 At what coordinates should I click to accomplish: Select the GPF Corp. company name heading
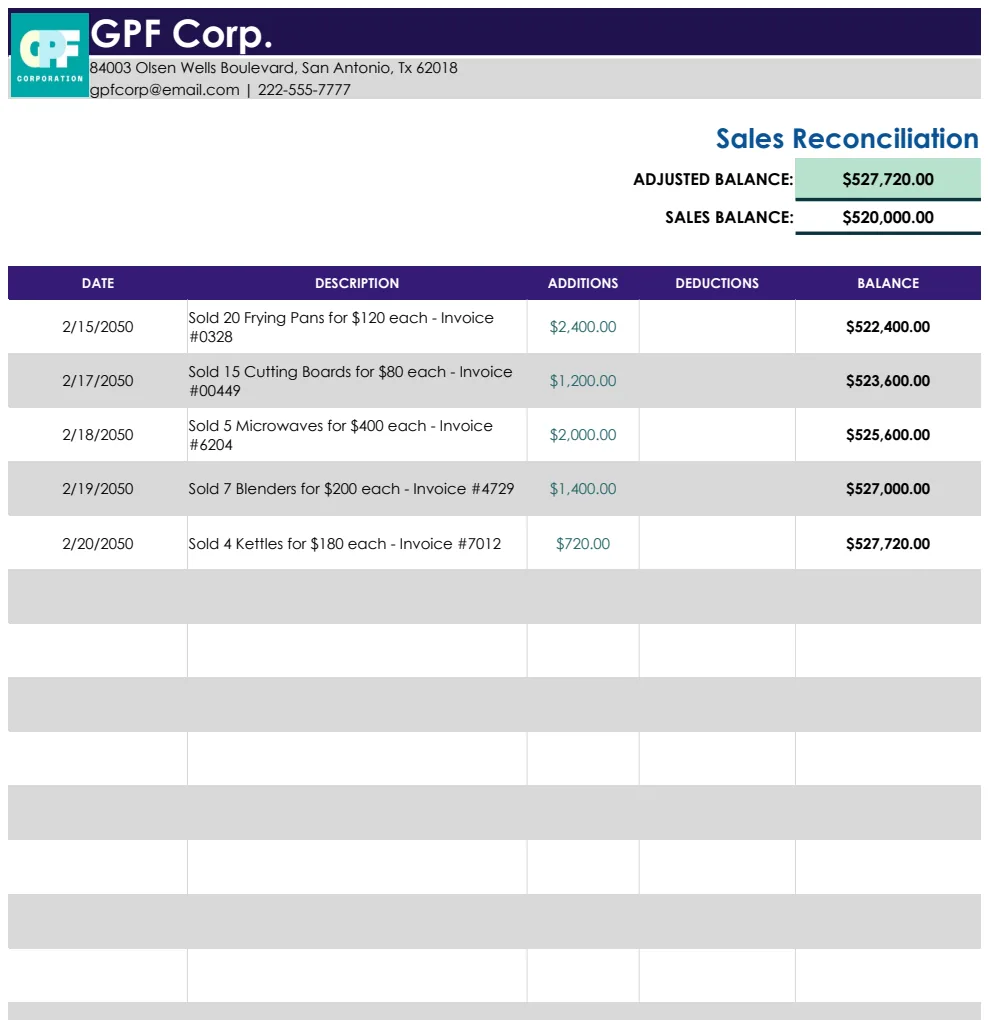tap(181, 34)
